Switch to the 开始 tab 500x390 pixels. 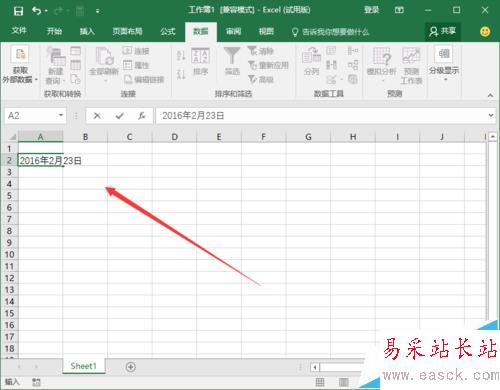pos(54,31)
